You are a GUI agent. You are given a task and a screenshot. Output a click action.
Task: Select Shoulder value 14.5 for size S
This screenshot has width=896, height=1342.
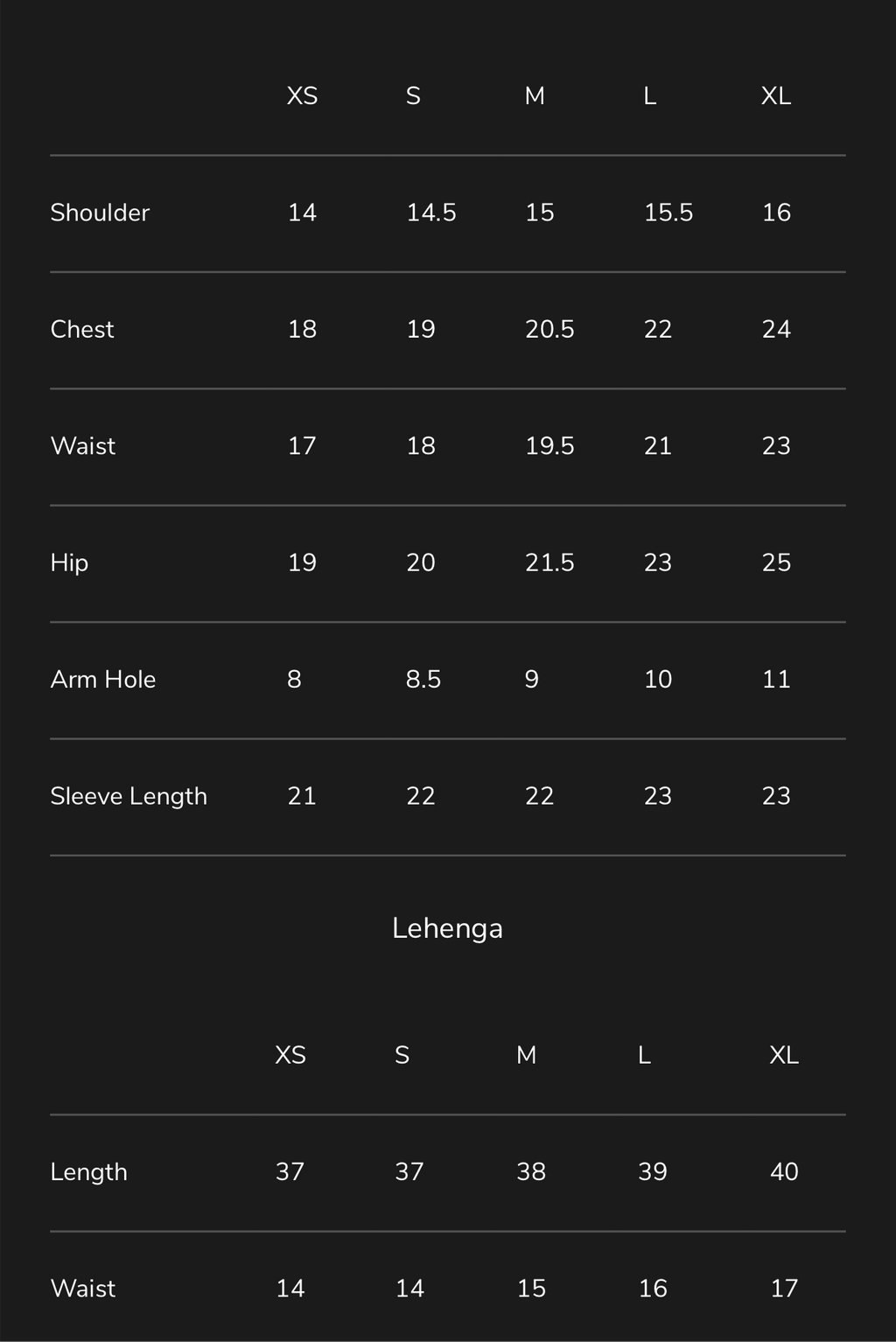431,213
